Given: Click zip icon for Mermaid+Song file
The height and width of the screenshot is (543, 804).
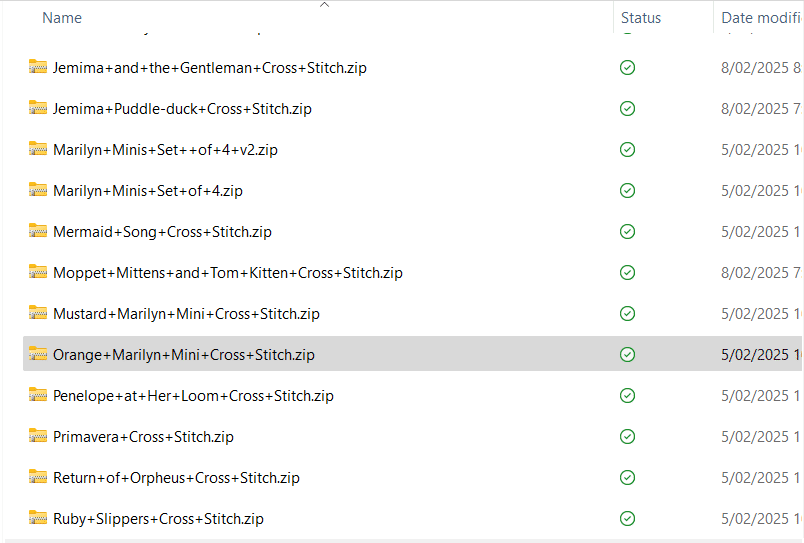Looking at the screenshot, I should 38,231.
